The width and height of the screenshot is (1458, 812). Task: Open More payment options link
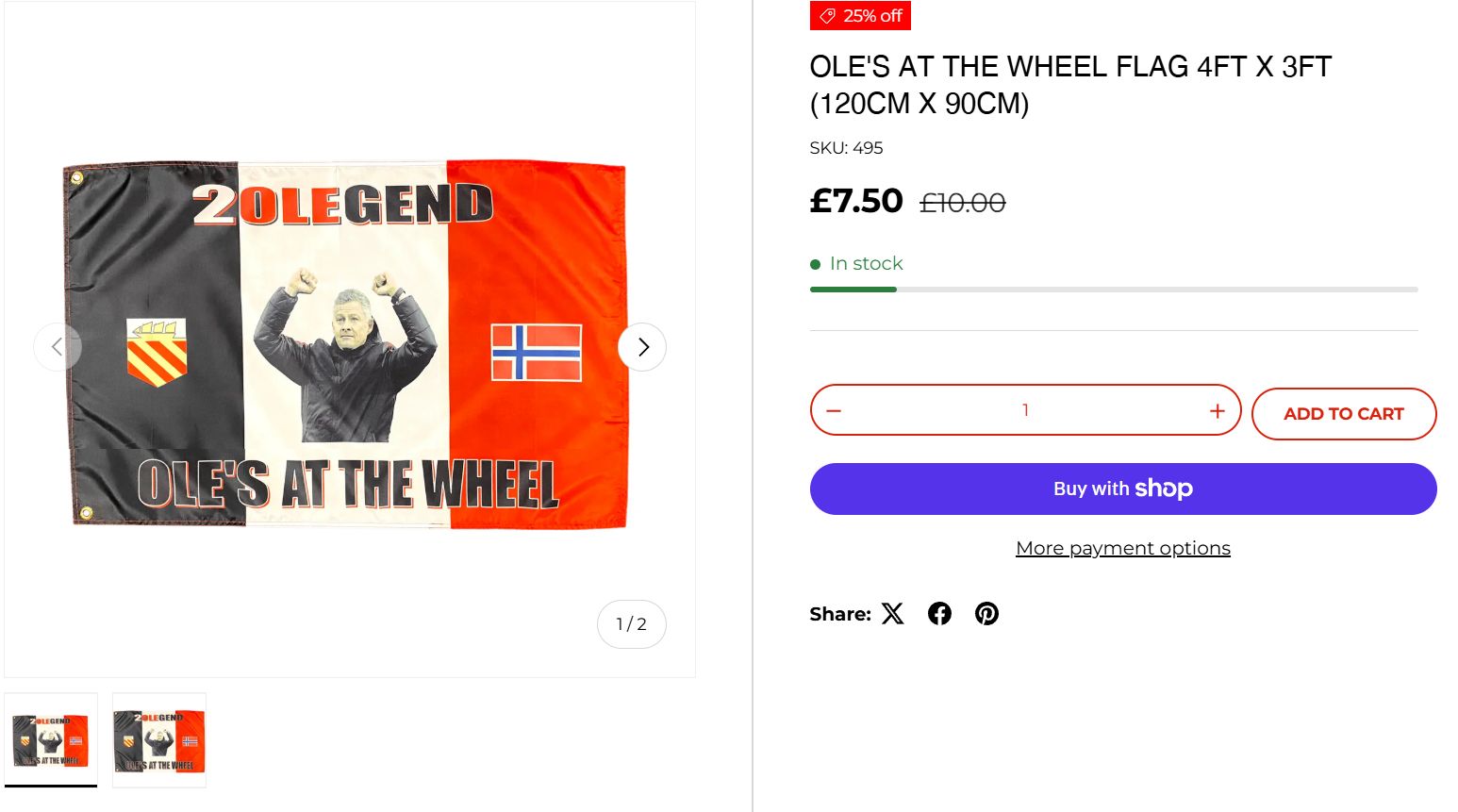[x=1122, y=548]
